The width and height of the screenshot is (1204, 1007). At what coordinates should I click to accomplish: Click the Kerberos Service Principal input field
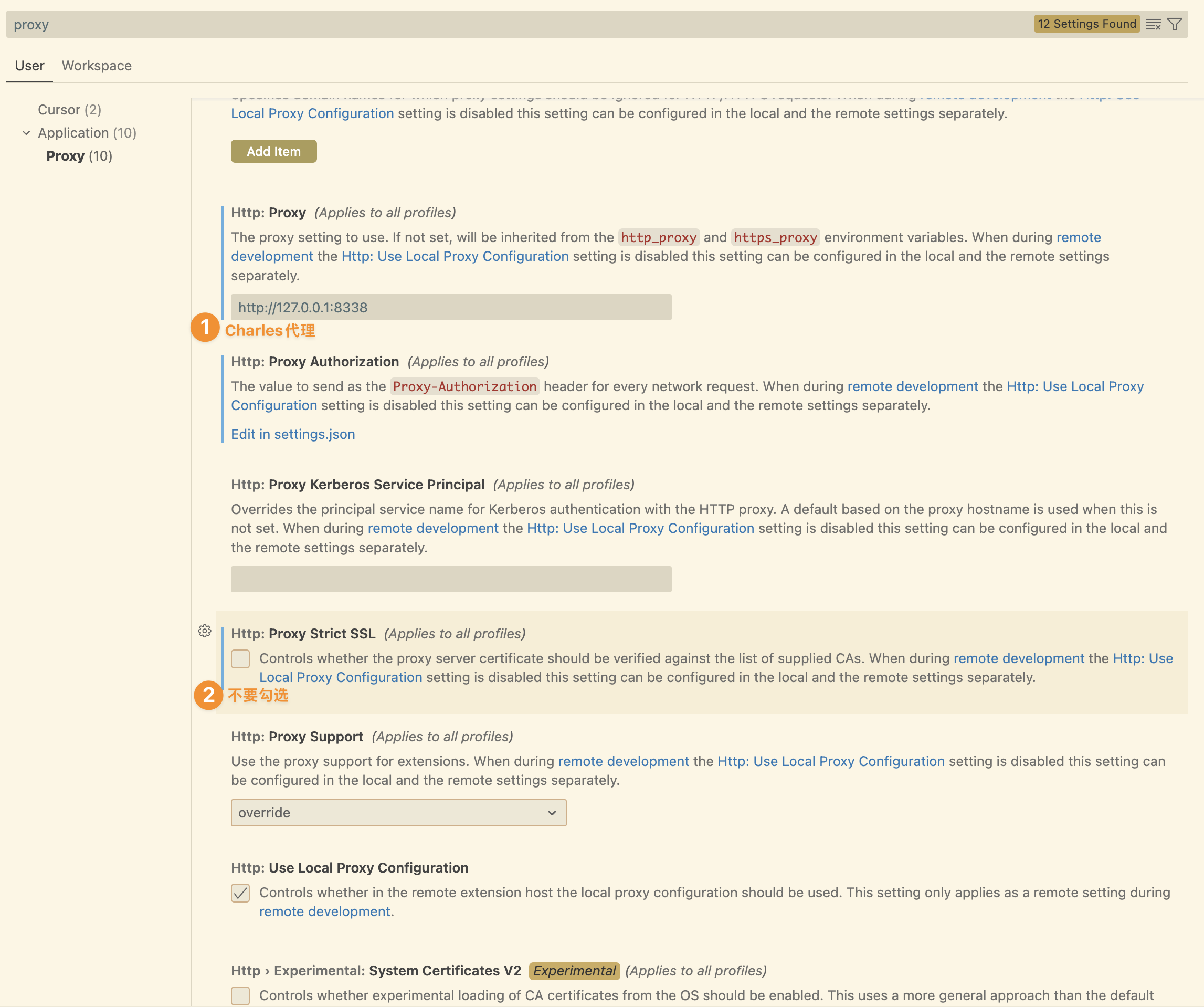click(x=451, y=579)
